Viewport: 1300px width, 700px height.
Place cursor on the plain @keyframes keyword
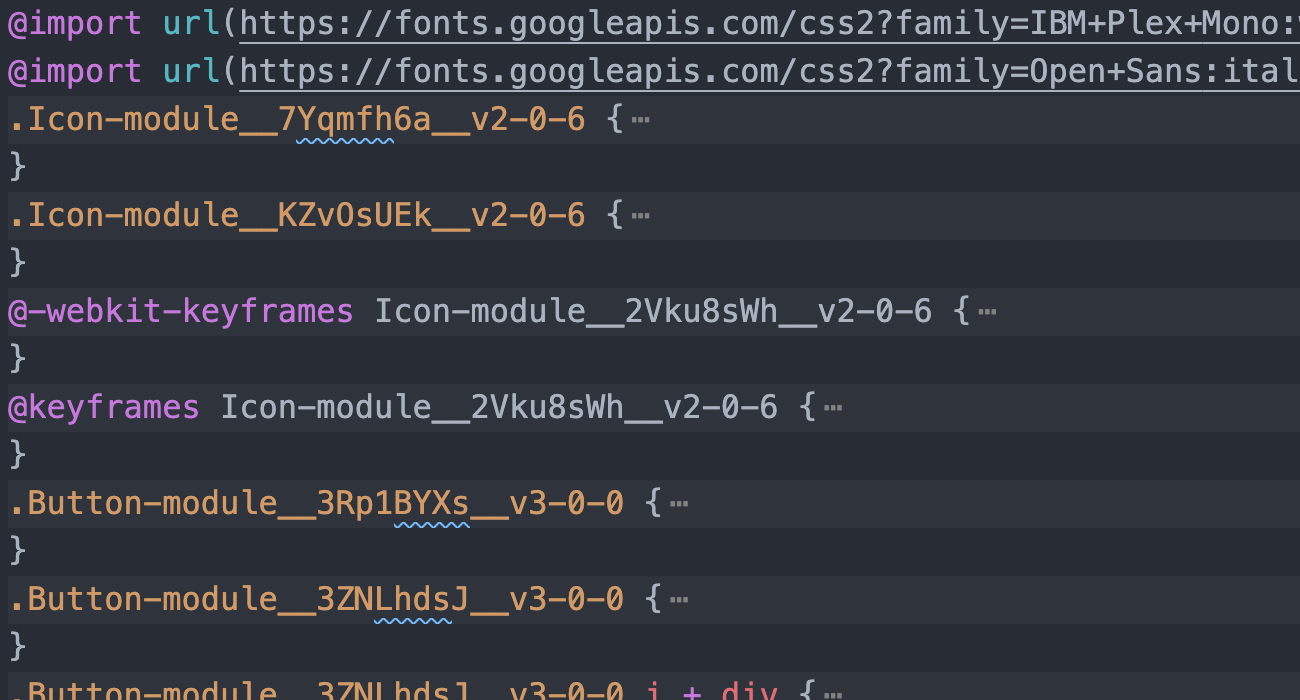(104, 408)
